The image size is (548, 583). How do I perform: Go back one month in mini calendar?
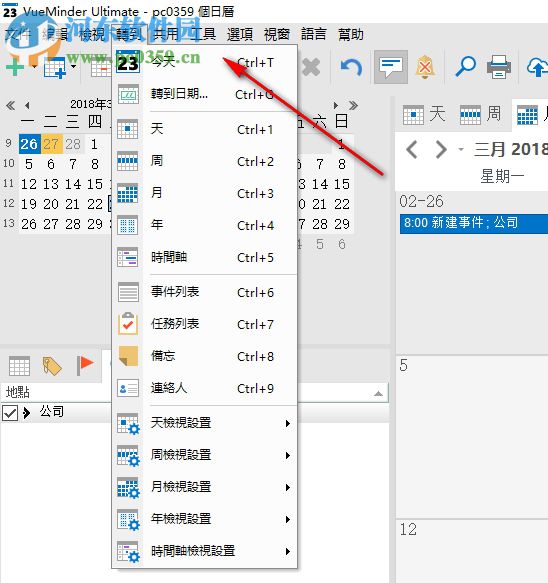click(27, 106)
